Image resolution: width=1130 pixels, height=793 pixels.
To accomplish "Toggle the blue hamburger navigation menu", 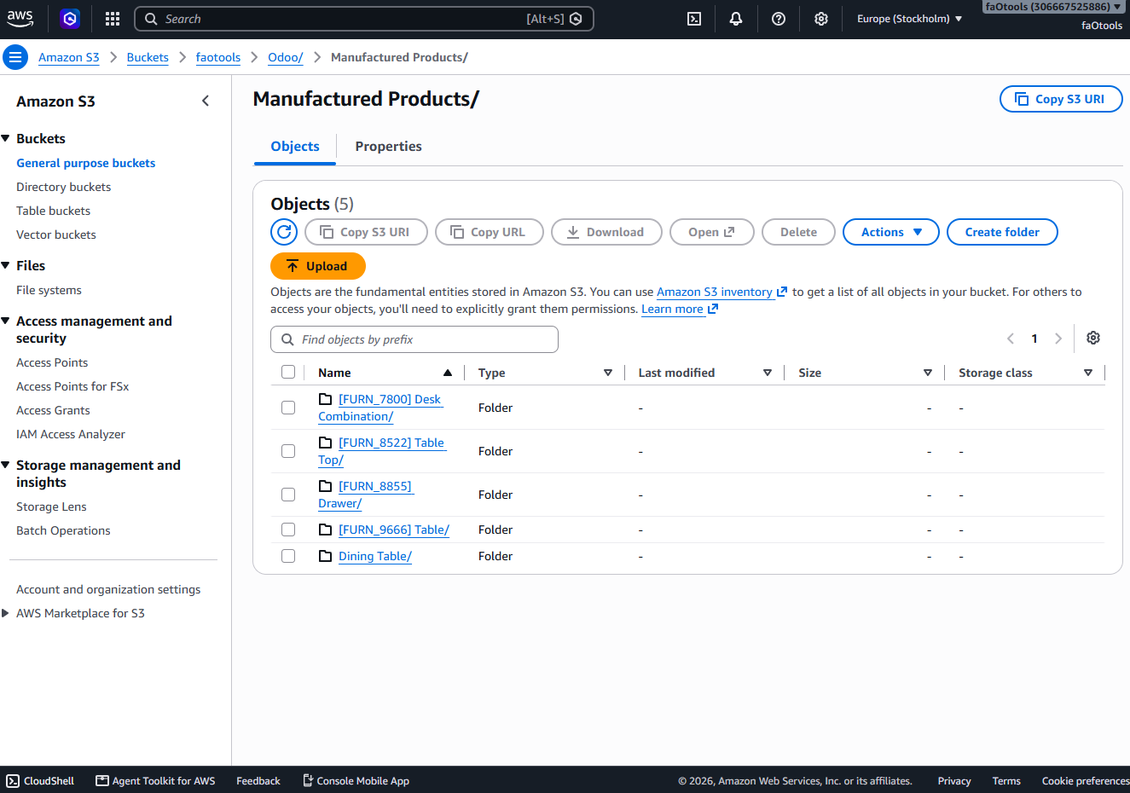I will coord(15,57).
